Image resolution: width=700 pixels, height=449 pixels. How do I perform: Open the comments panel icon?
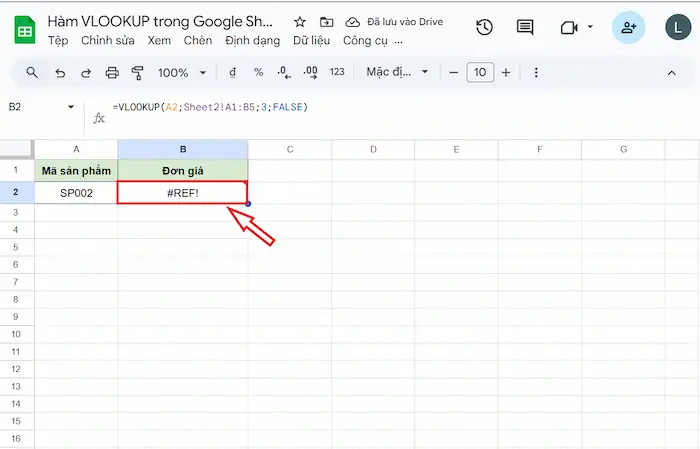point(525,28)
